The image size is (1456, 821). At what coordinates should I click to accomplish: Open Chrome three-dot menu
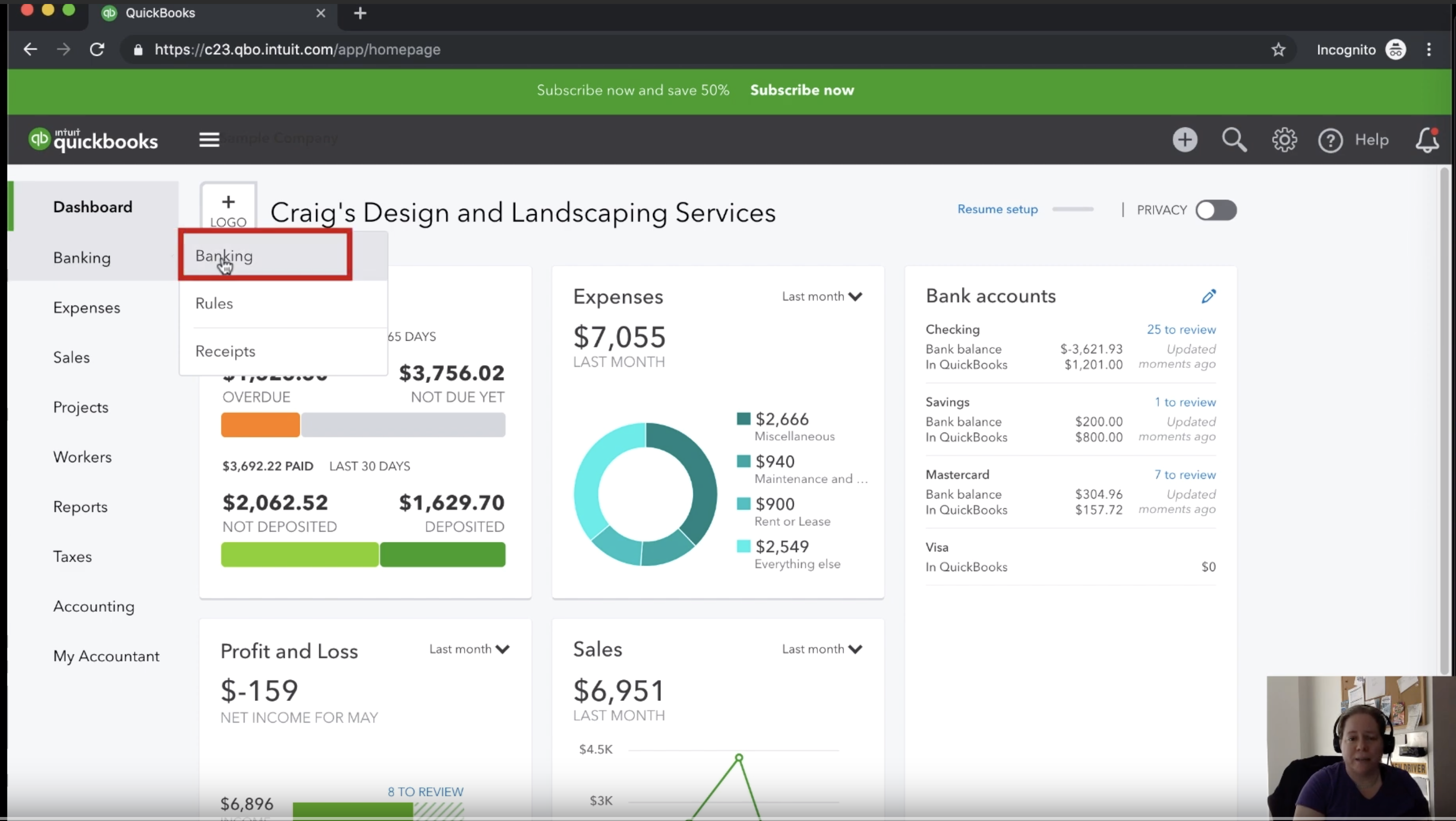point(1429,50)
